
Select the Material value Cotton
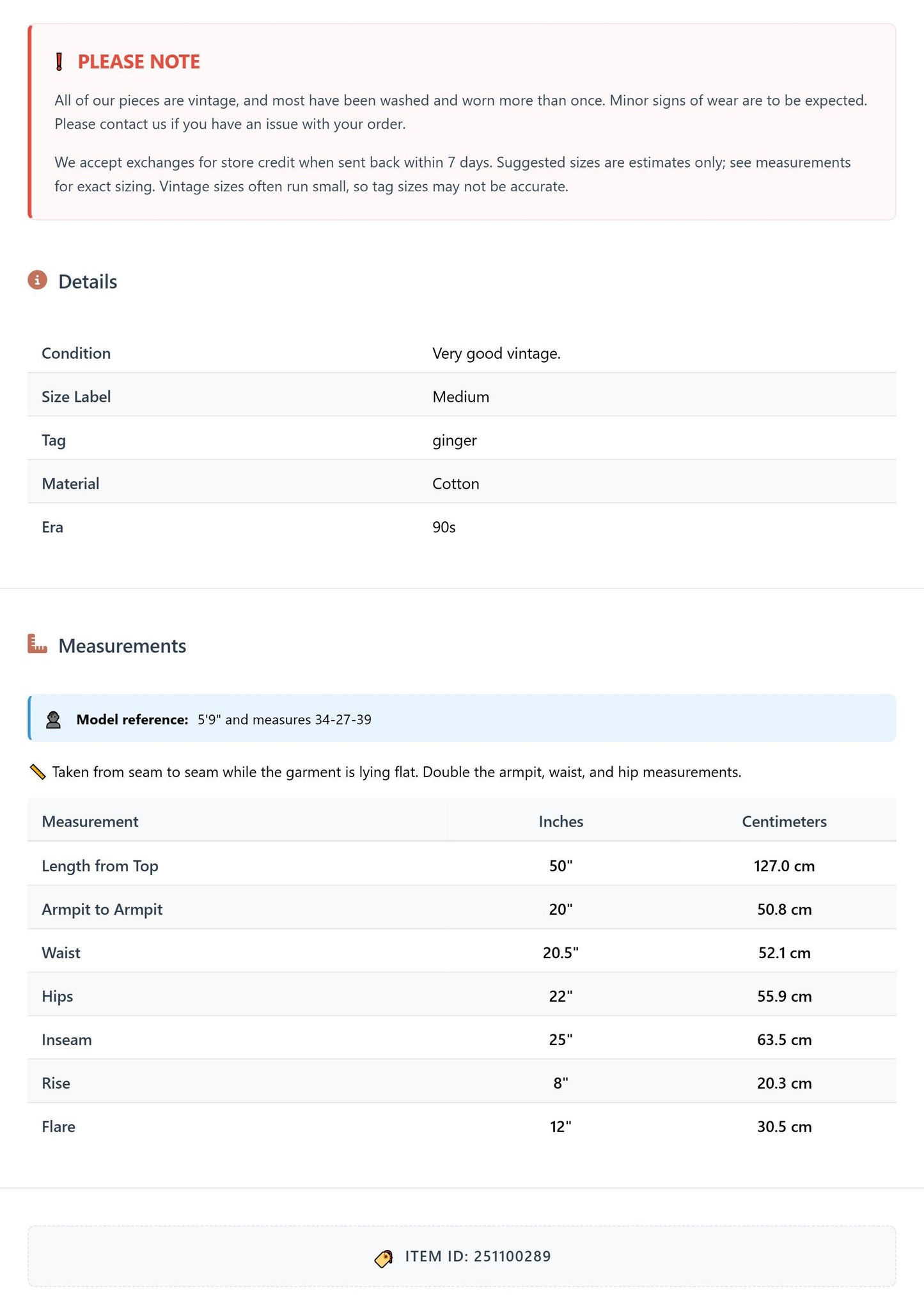[456, 484]
